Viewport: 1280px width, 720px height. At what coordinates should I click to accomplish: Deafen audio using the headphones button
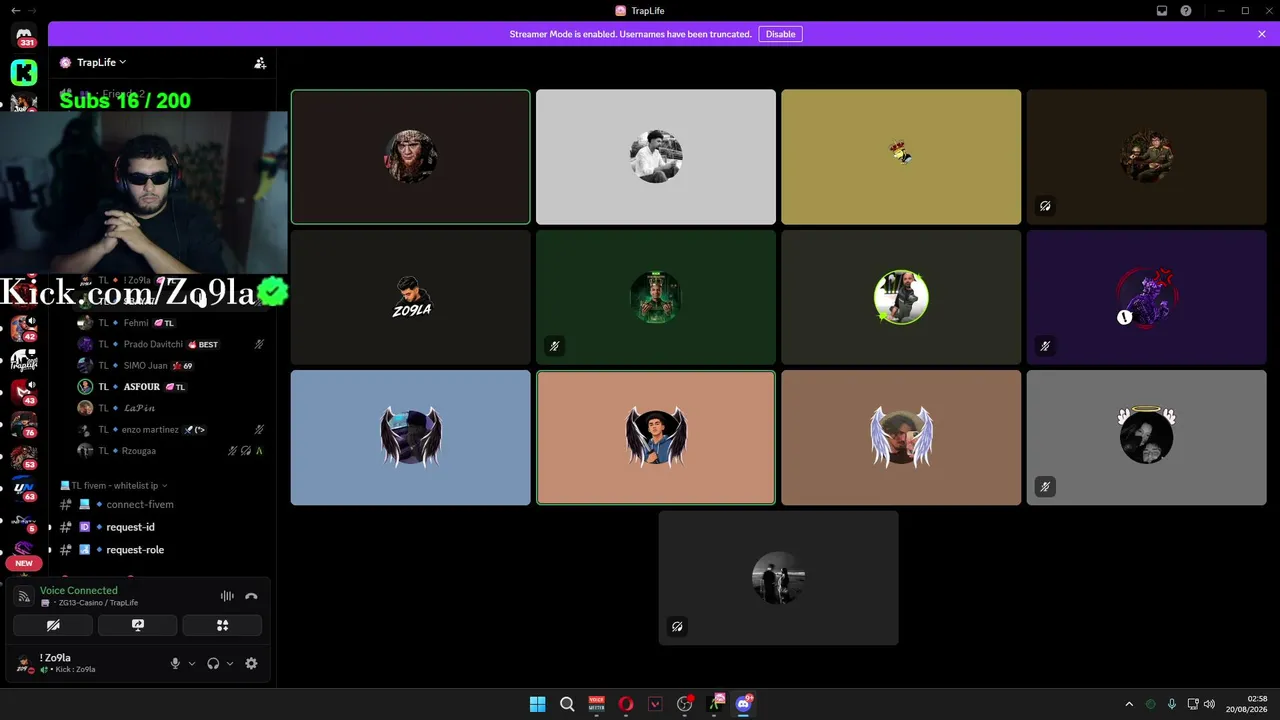(x=213, y=663)
